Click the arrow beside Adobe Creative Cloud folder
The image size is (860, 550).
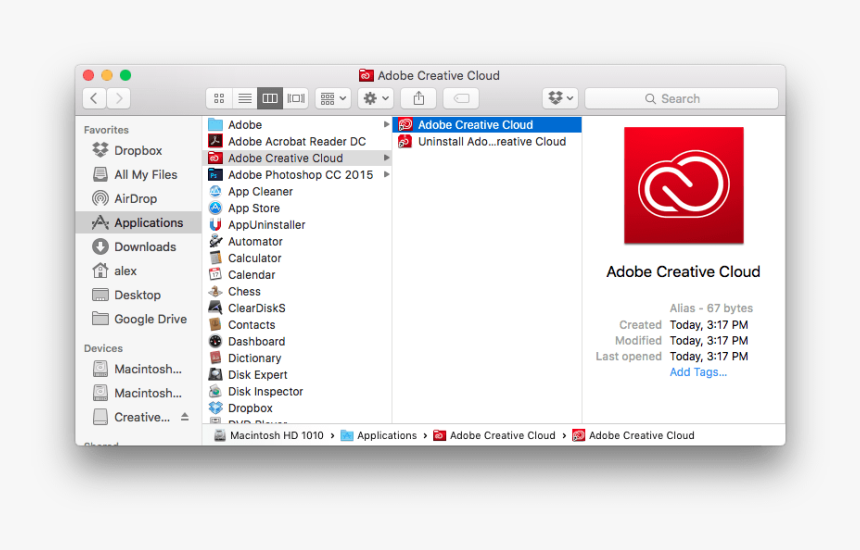(387, 158)
